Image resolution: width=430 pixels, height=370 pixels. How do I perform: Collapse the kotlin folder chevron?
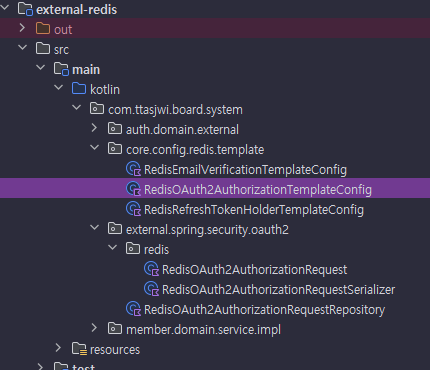coord(58,88)
